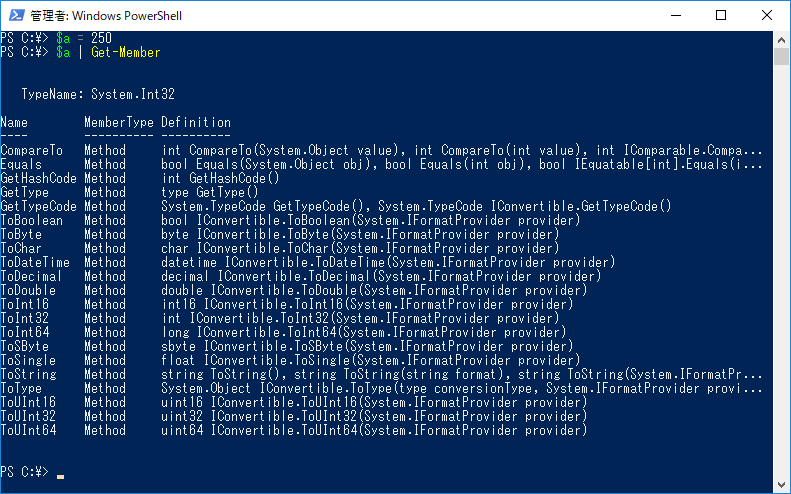Click the empty scrollbar track area
This screenshot has width=791, height=494.
(x=781, y=272)
